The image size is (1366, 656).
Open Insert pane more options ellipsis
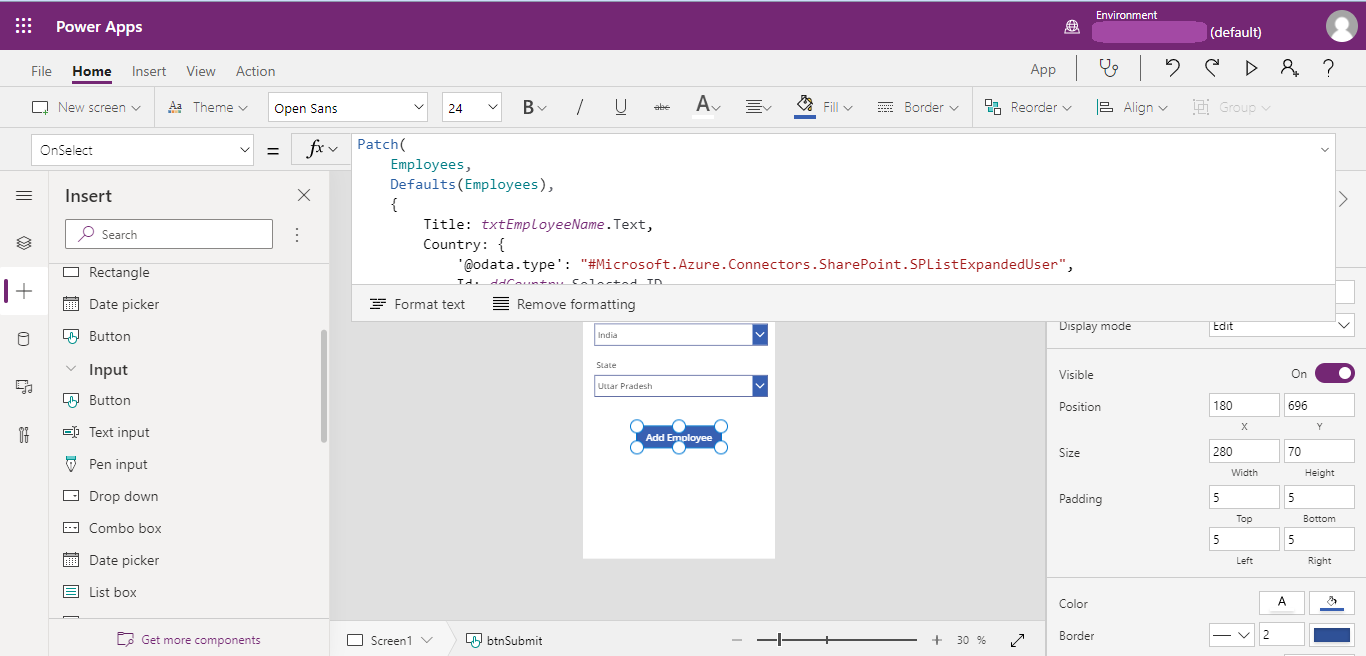point(297,235)
